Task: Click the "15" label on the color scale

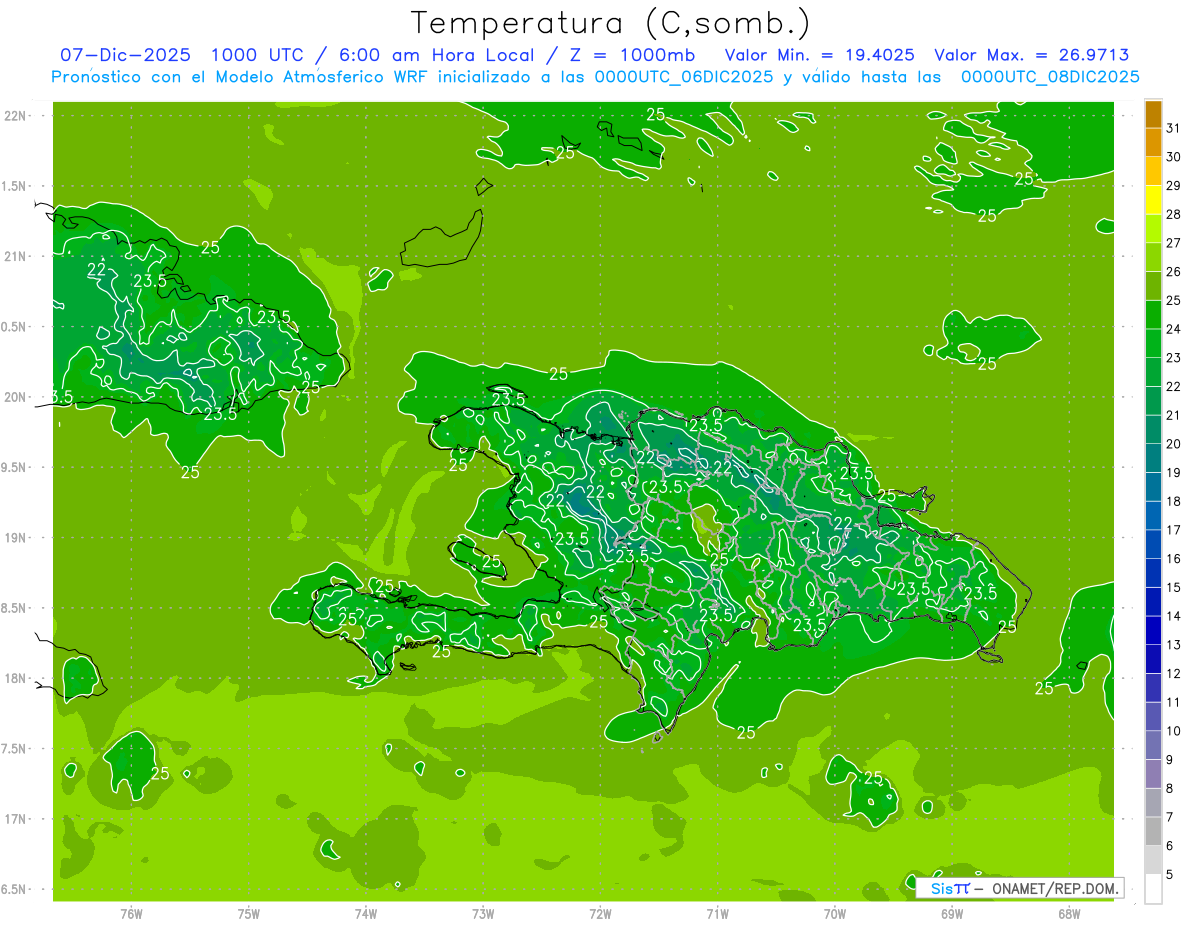Action: 1174,588
